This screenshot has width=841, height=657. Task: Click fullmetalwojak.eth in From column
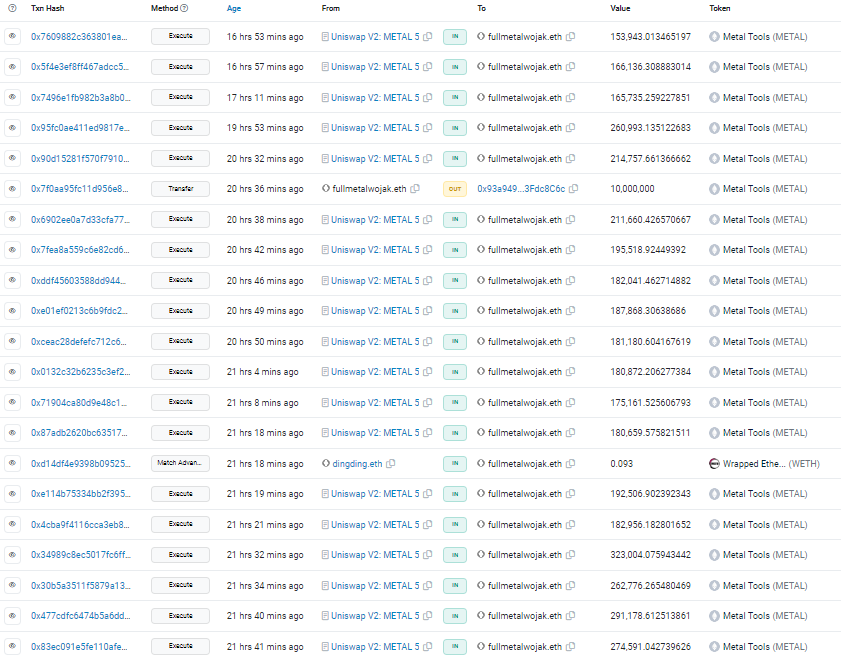(x=369, y=189)
